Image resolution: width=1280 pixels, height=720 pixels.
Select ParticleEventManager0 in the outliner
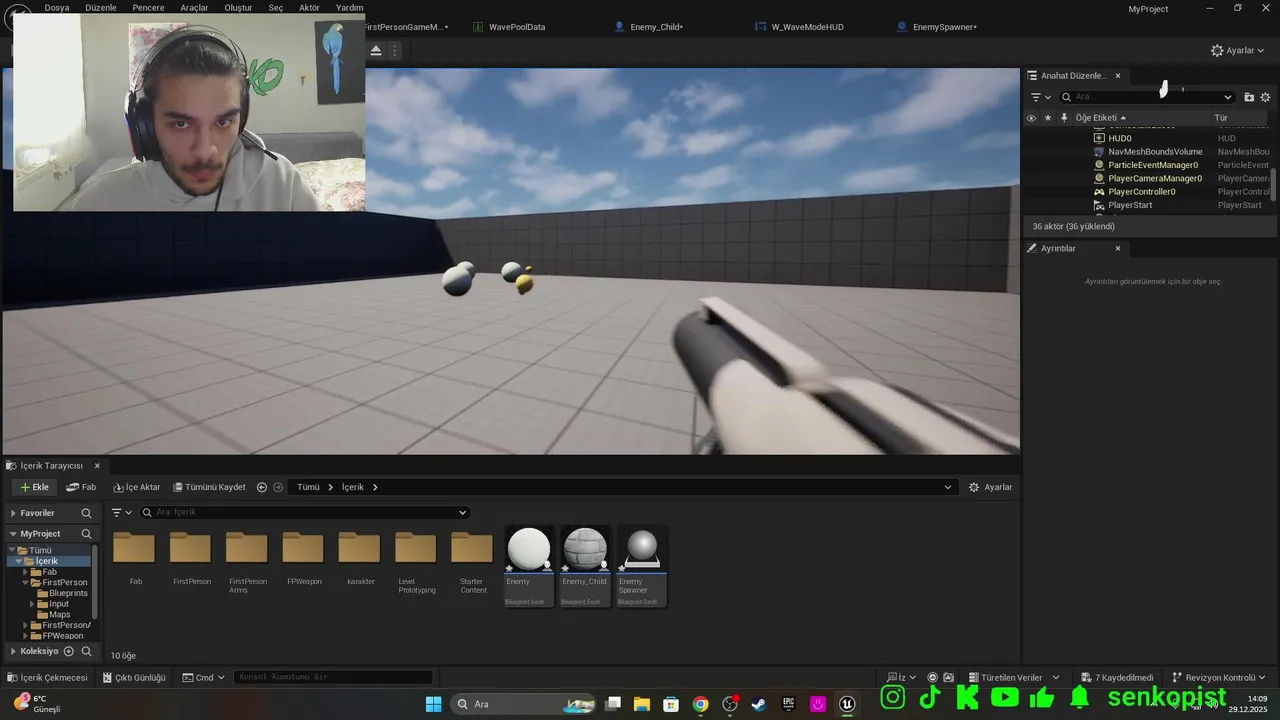tap(1152, 165)
